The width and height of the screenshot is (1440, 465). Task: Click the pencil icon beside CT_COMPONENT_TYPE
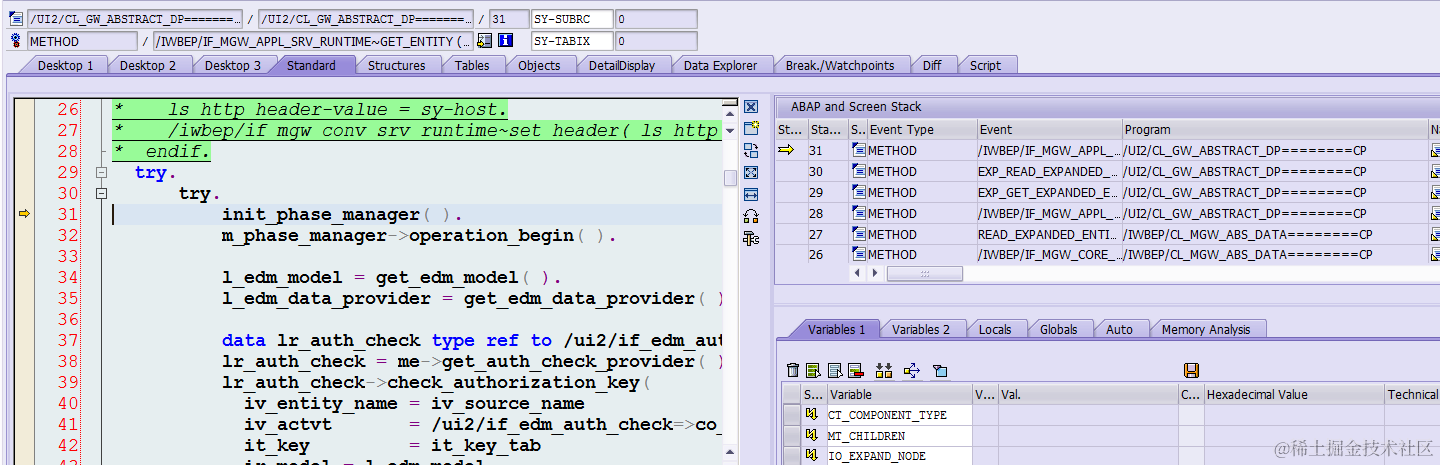click(x=813, y=415)
